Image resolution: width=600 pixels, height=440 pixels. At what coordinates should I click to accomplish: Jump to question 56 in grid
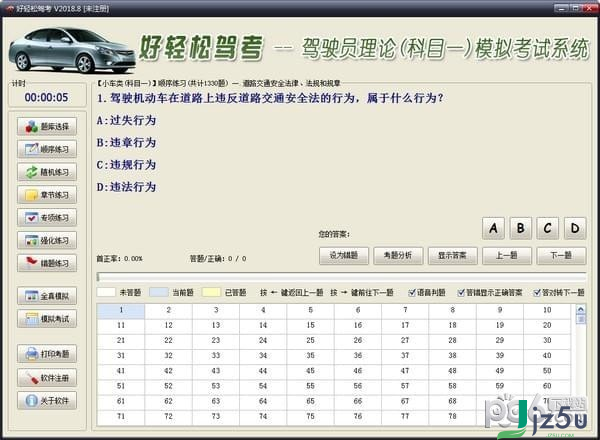[358, 386]
